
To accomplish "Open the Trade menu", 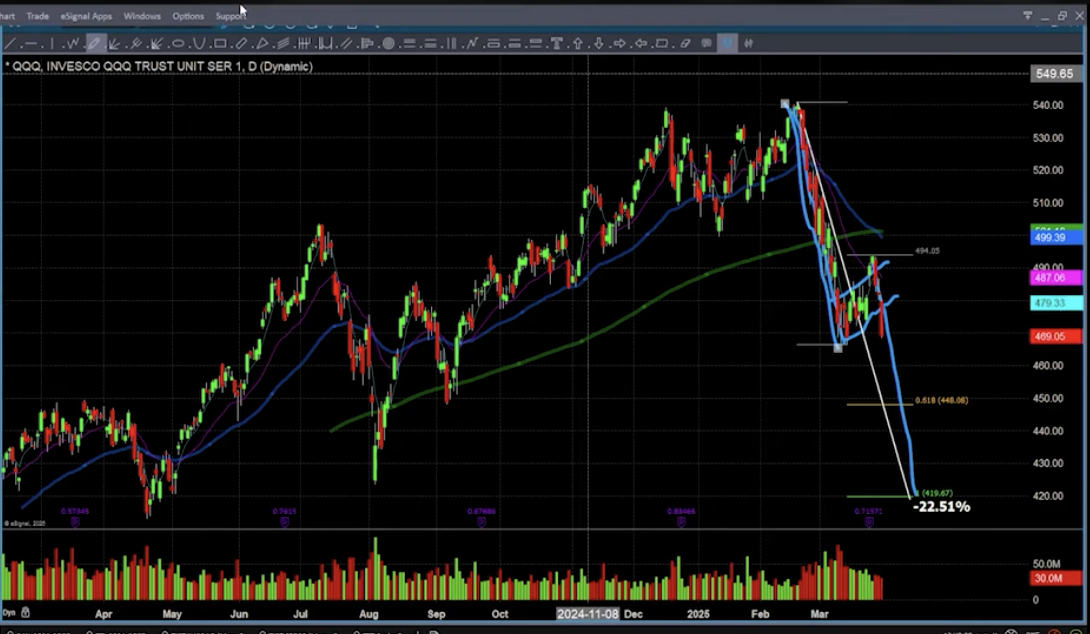I will (38, 16).
